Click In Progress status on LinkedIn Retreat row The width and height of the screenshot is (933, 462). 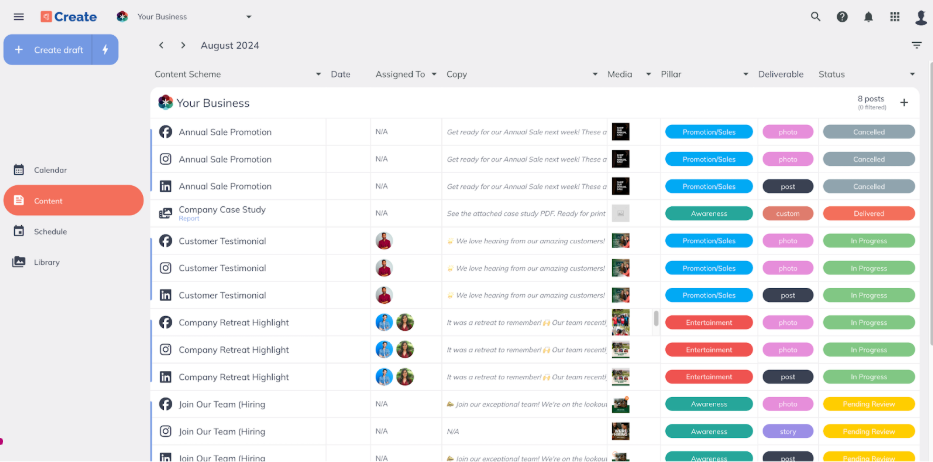869,377
